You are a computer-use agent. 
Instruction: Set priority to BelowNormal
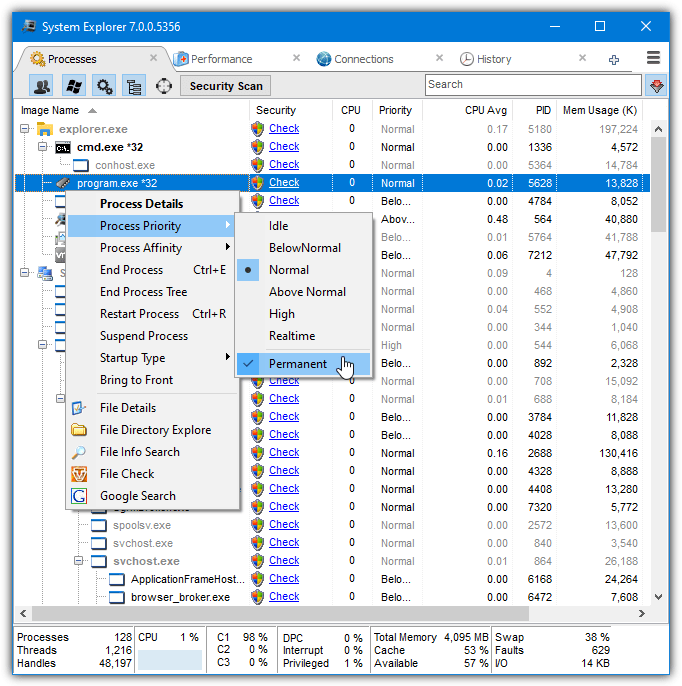[x=304, y=248]
